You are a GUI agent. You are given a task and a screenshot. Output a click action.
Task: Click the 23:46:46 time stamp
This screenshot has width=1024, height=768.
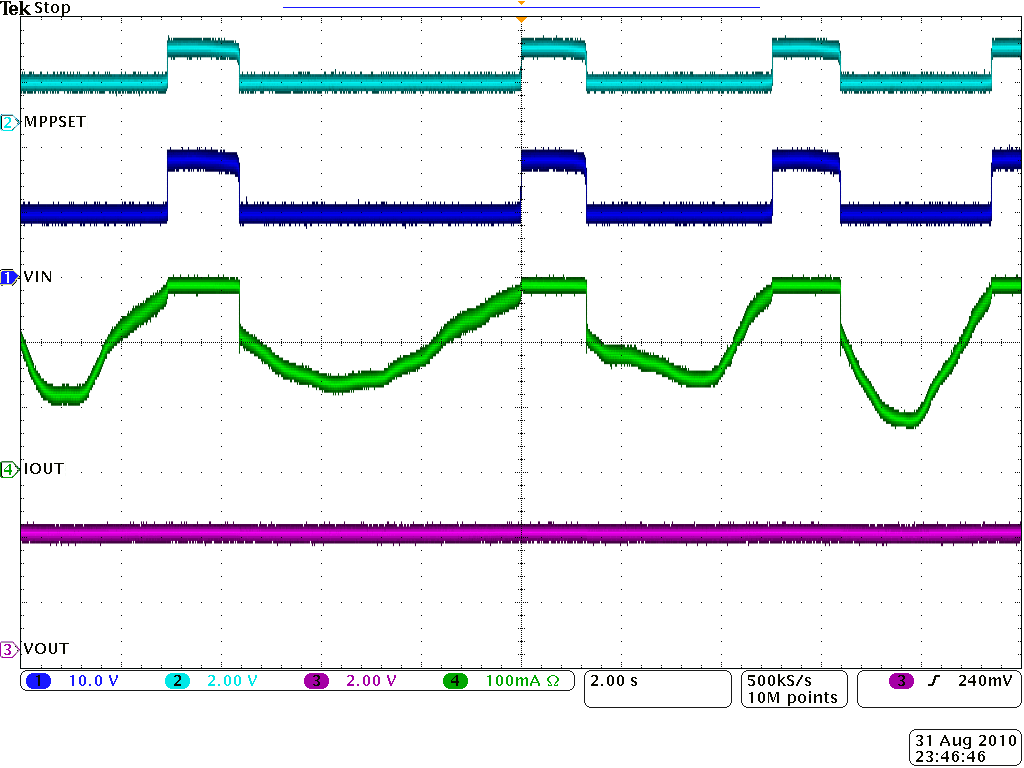point(951,756)
